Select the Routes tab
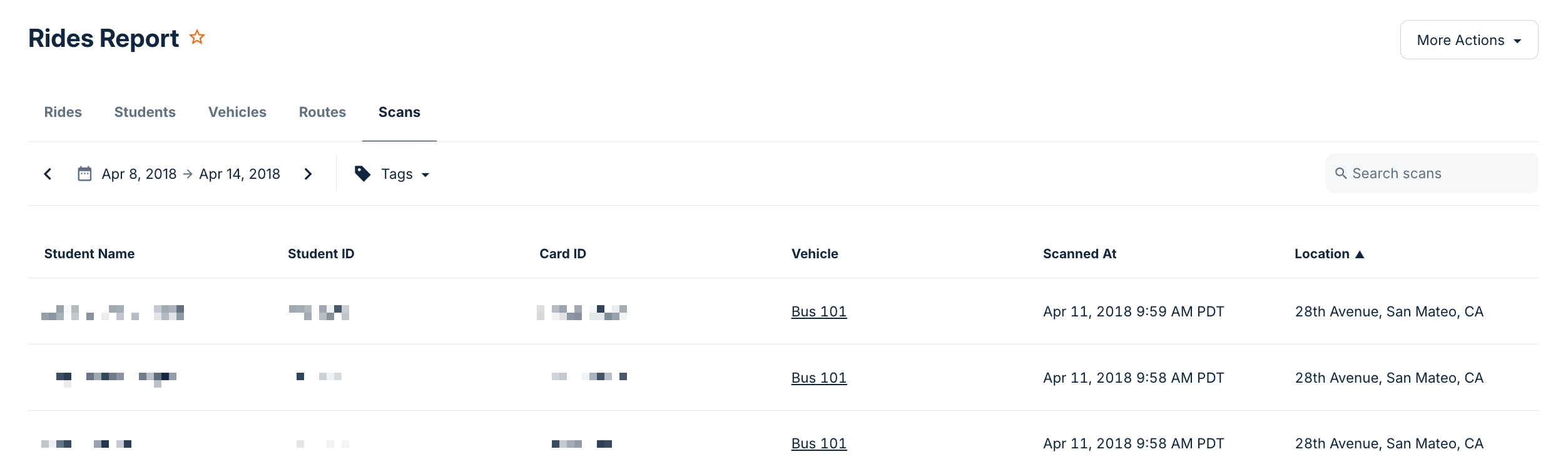Viewport: 1568px width, 474px height. point(322,112)
